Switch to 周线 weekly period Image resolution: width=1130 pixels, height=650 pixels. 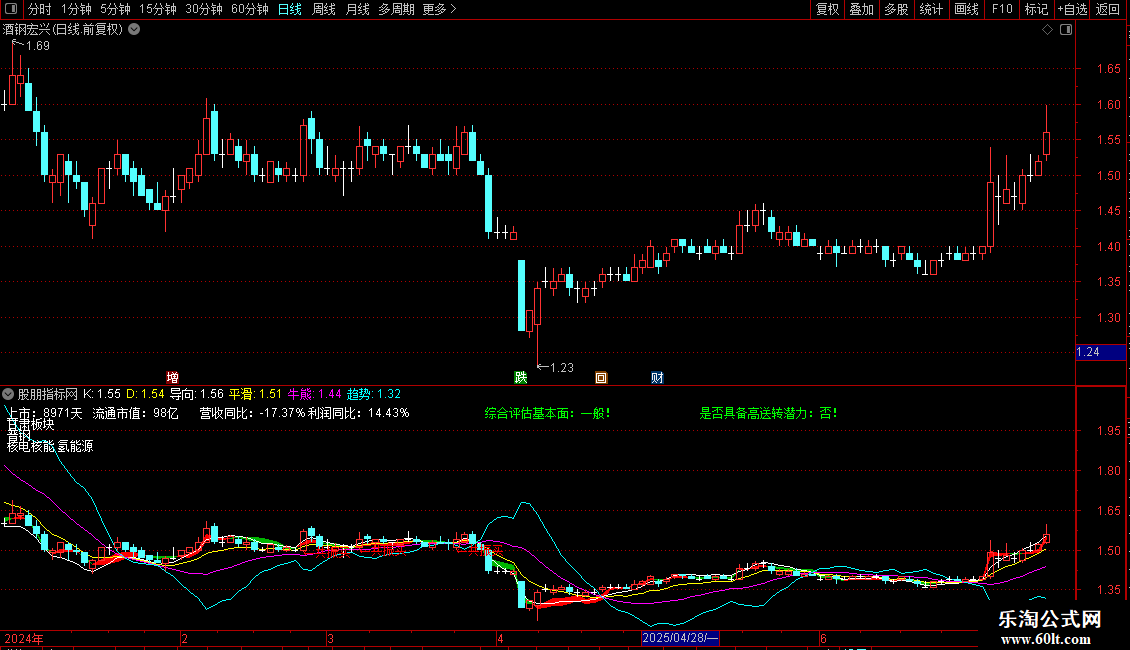[324, 9]
